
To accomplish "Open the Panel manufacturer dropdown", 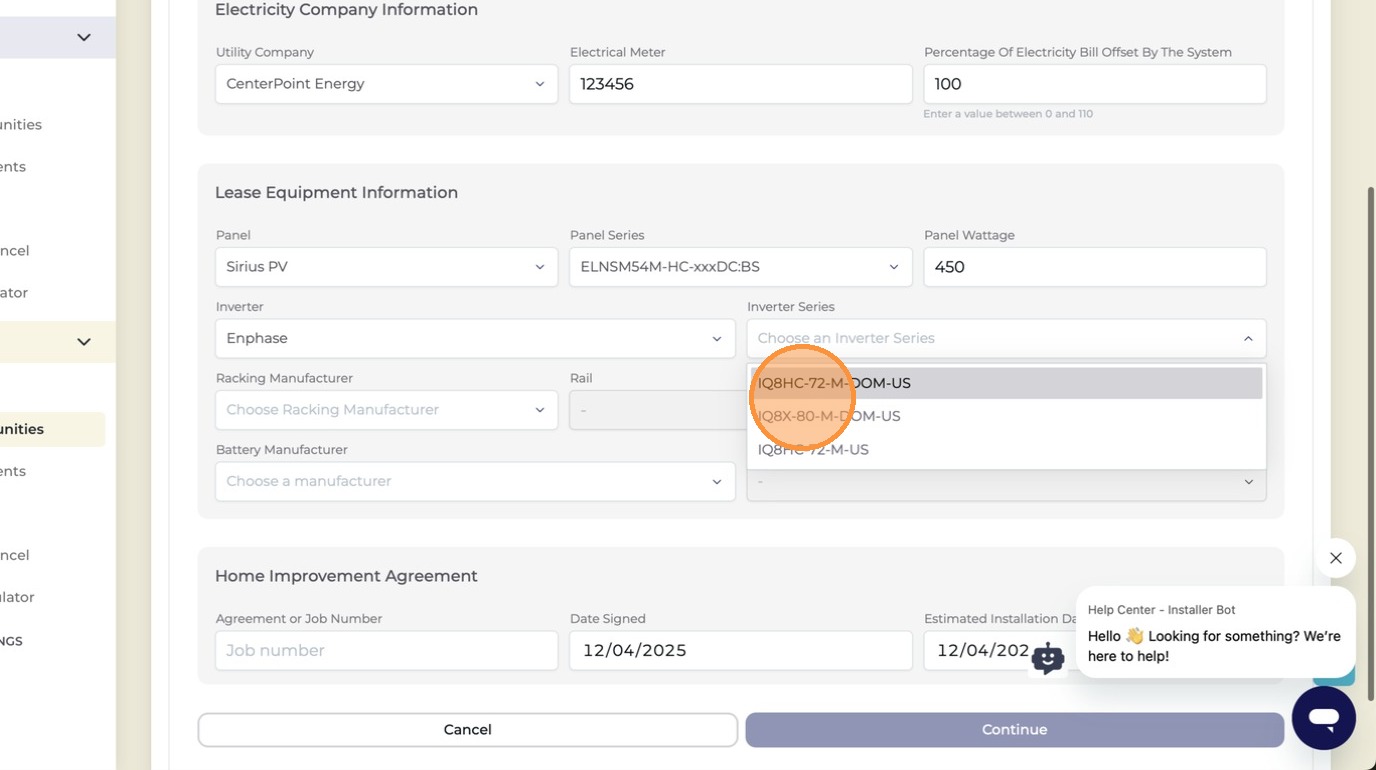I will [x=386, y=267].
